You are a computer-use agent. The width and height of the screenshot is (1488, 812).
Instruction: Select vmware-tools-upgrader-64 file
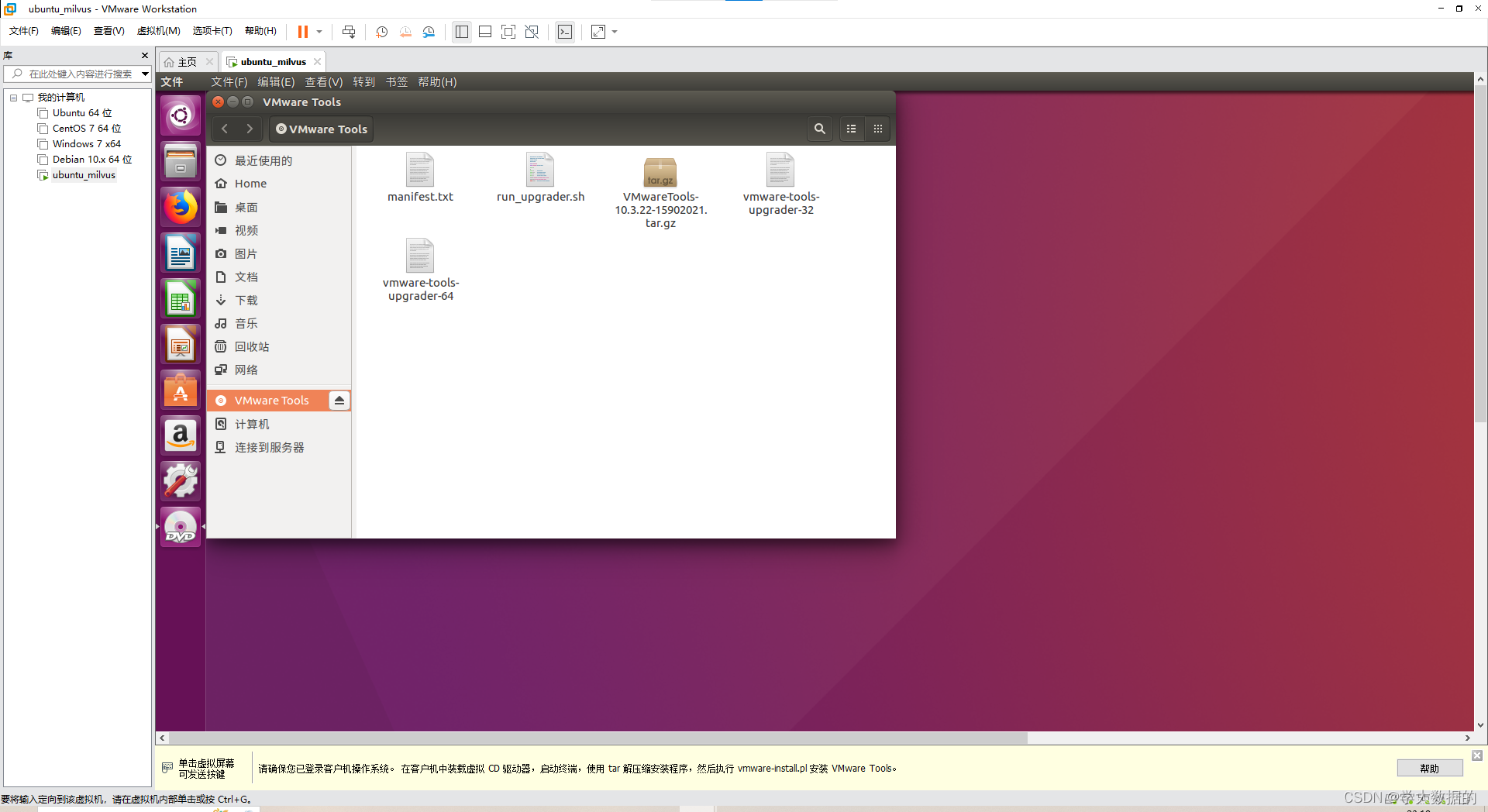(x=421, y=270)
